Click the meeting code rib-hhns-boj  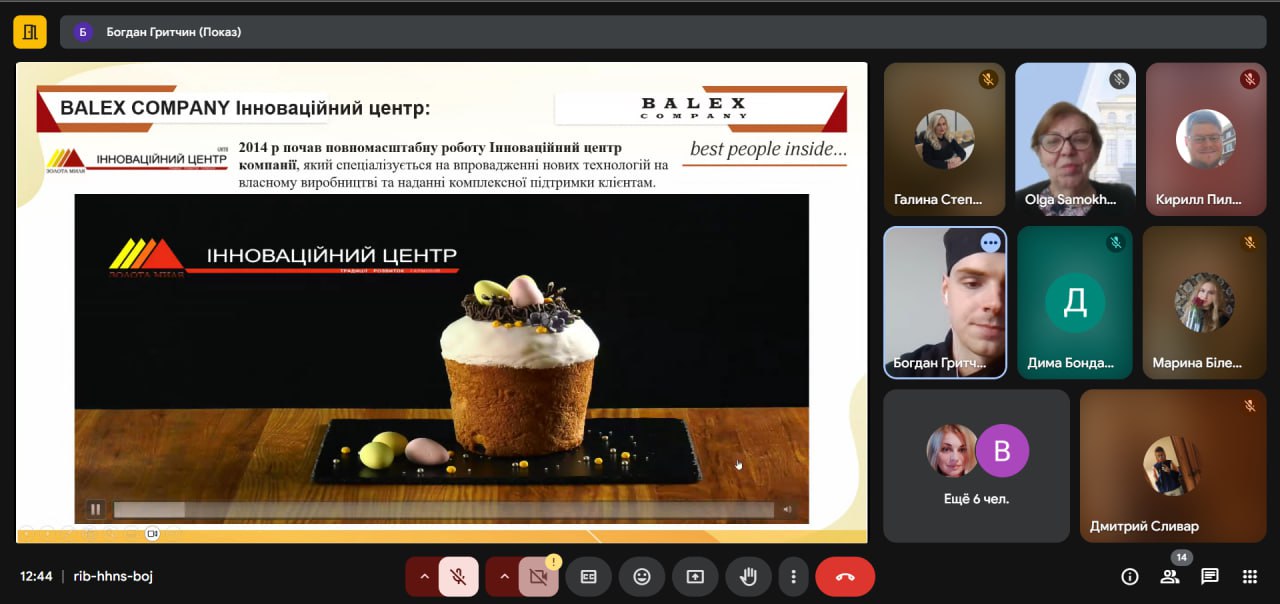pyautogui.click(x=114, y=576)
